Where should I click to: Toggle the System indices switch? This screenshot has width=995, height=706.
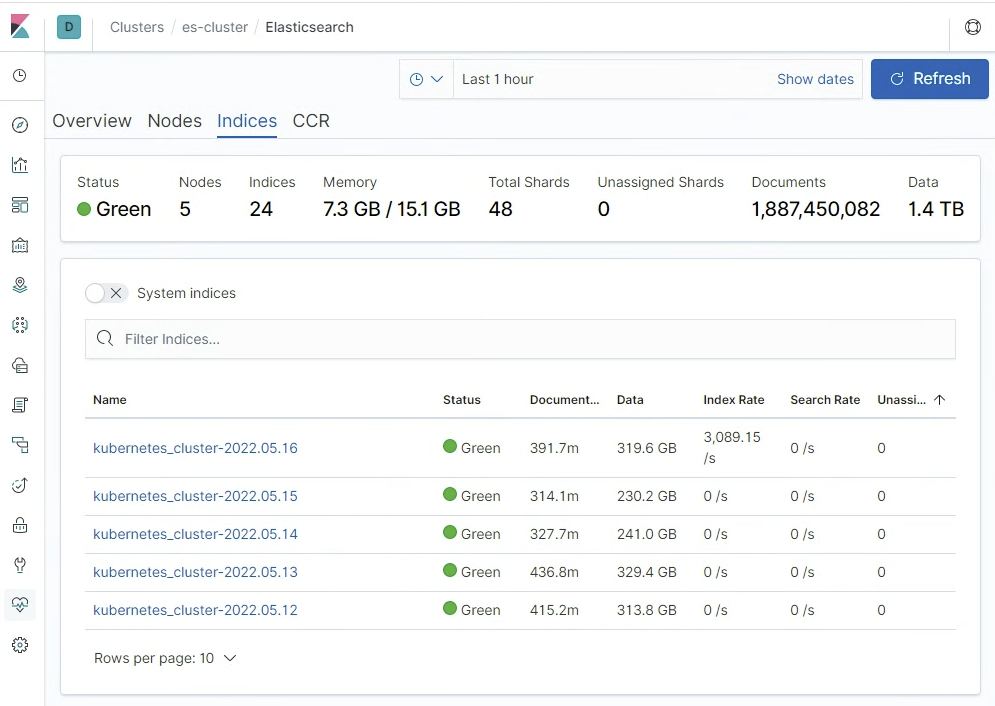coord(107,293)
